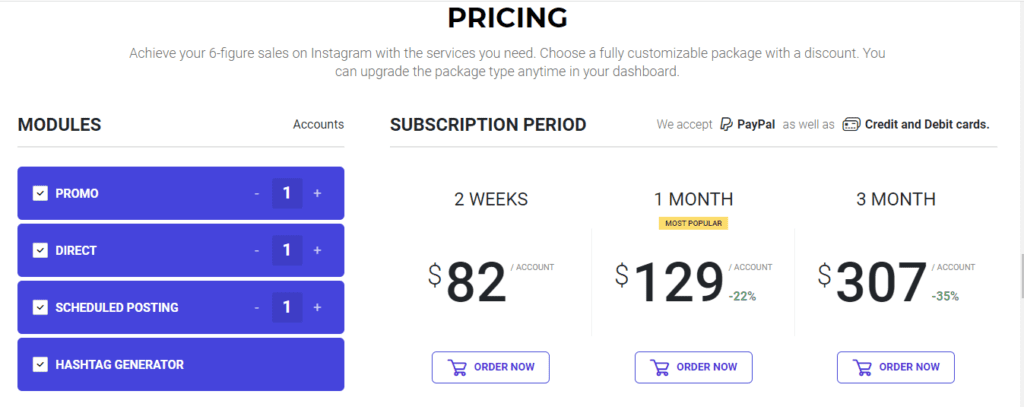Add one Scheduled Posting account
The width and height of the screenshot is (1024, 407).
(x=317, y=307)
